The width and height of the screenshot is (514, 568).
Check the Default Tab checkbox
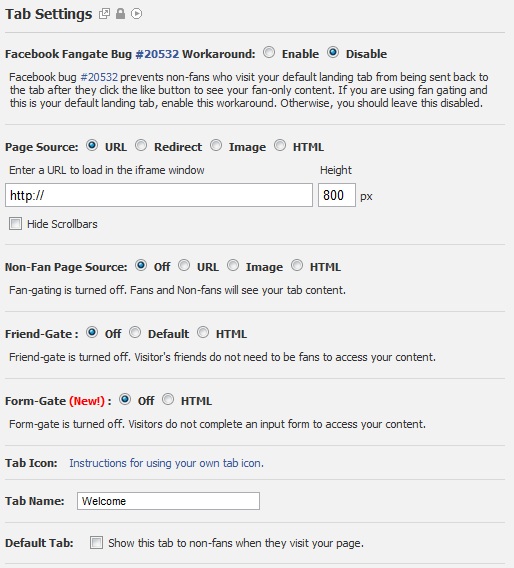coord(96,543)
